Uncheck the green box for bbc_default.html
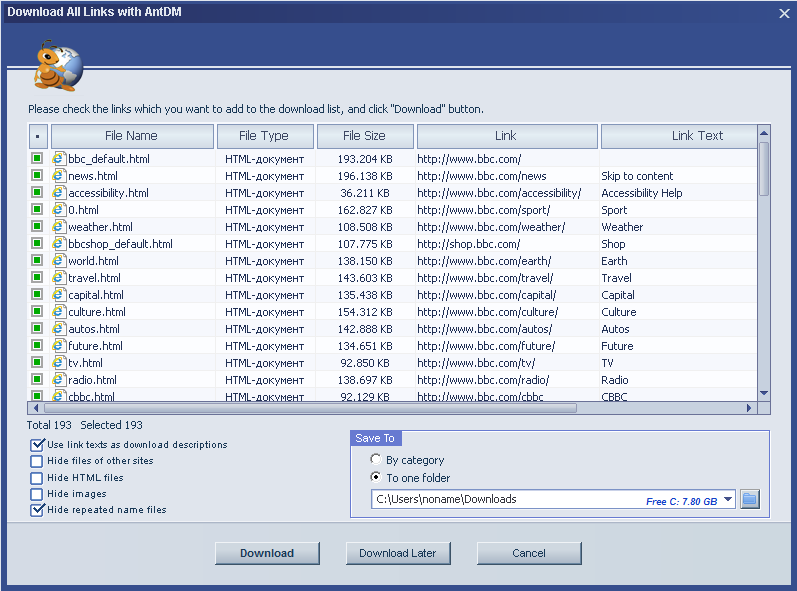 [x=37, y=158]
